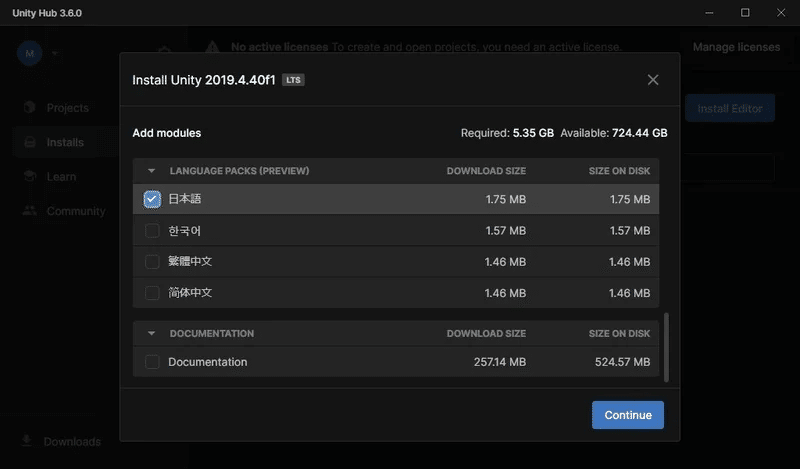Click the Continue button
The height and width of the screenshot is (469, 800).
628,415
